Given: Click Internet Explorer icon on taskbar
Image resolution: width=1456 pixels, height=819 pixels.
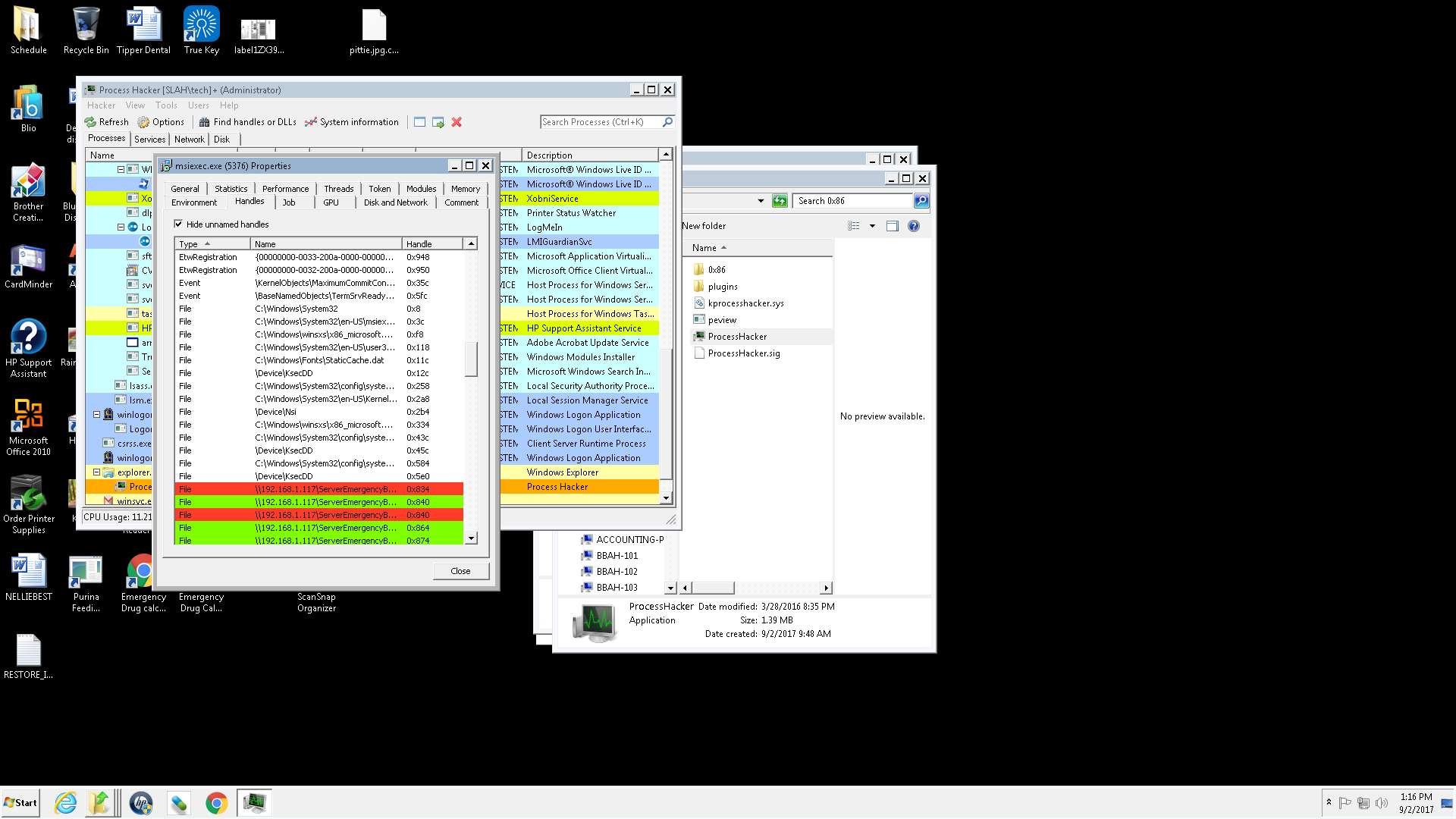Looking at the screenshot, I should coord(66,802).
